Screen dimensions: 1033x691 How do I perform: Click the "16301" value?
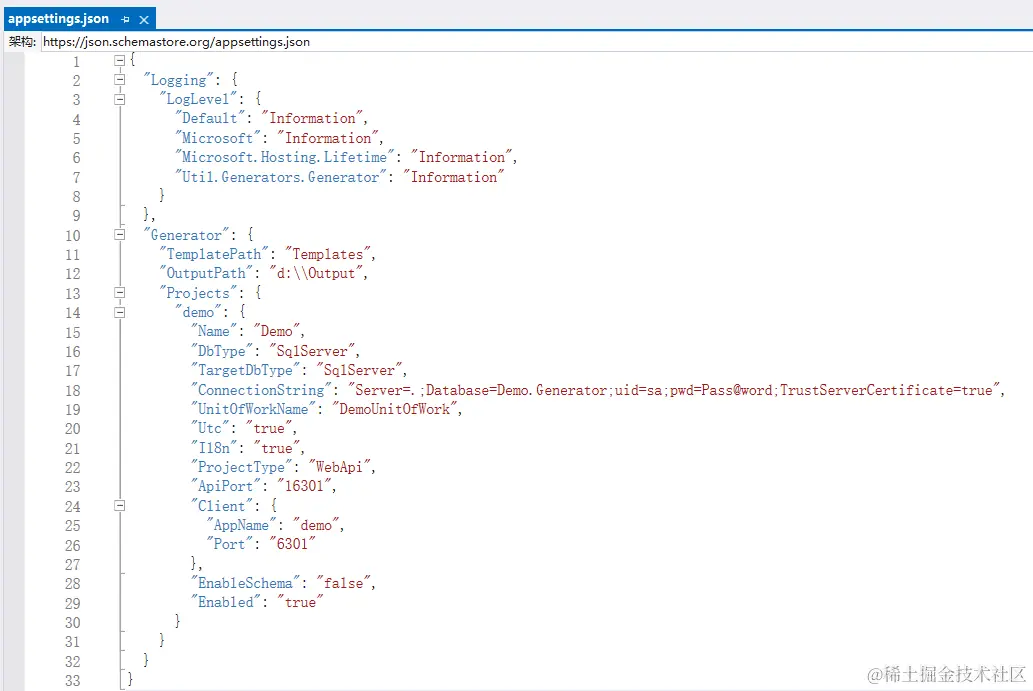[x=304, y=486]
